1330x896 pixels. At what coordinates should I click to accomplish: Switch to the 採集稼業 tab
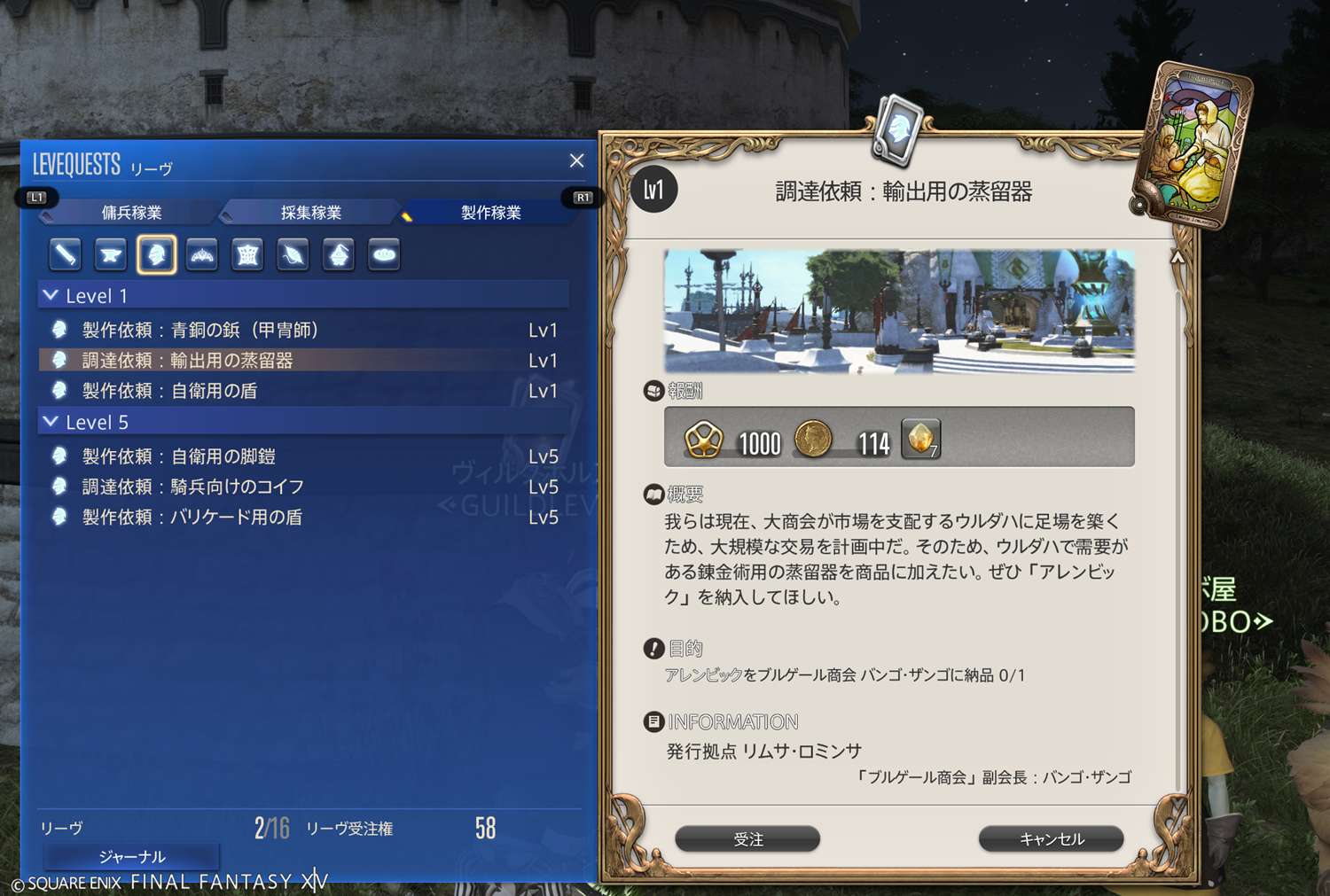click(310, 213)
